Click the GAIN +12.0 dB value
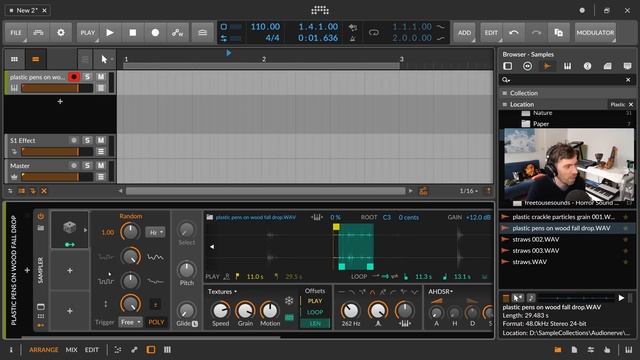 (478, 218)
